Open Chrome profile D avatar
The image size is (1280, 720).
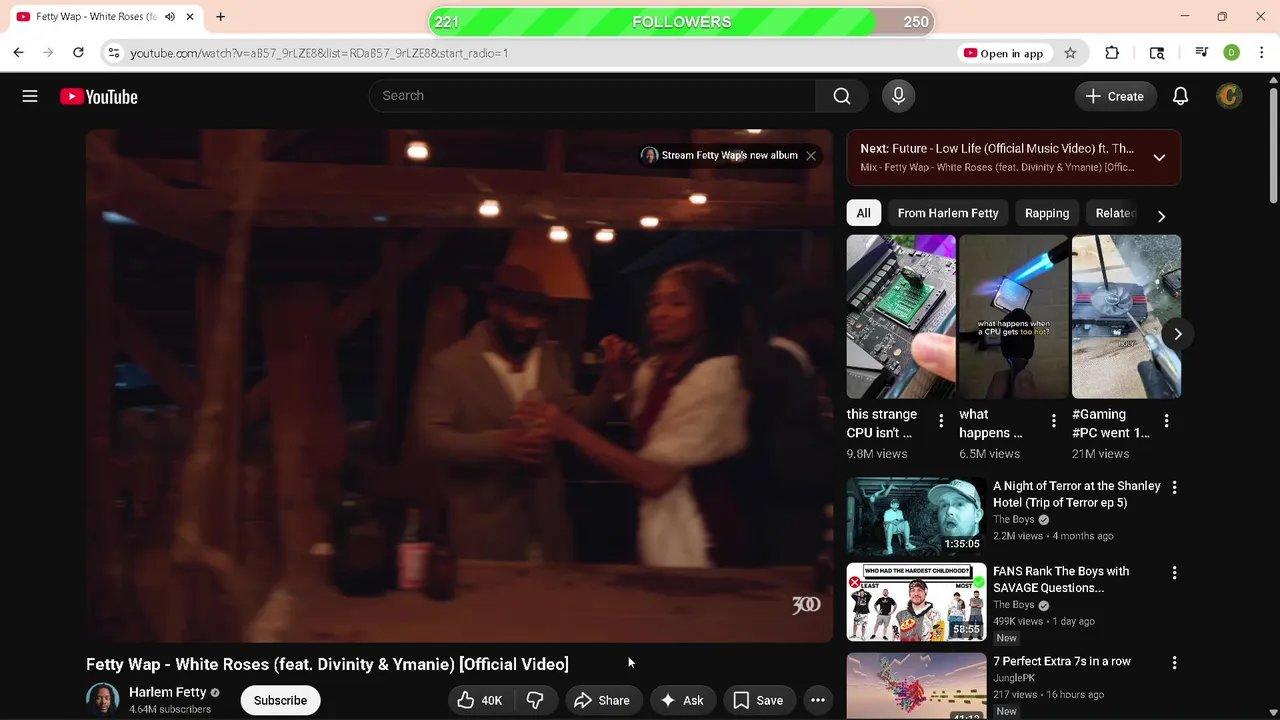tap(1231, 53)
